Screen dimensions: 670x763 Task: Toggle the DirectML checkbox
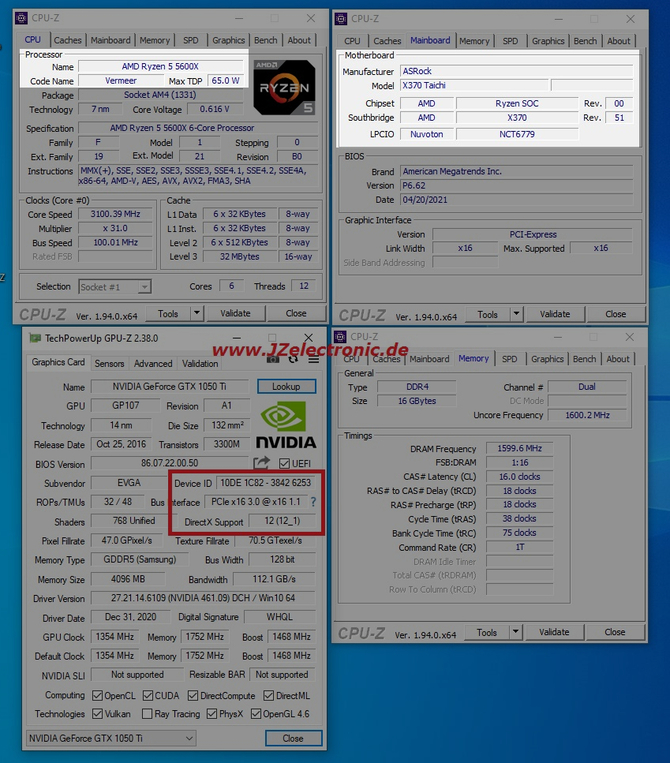[x=269, y=695]
